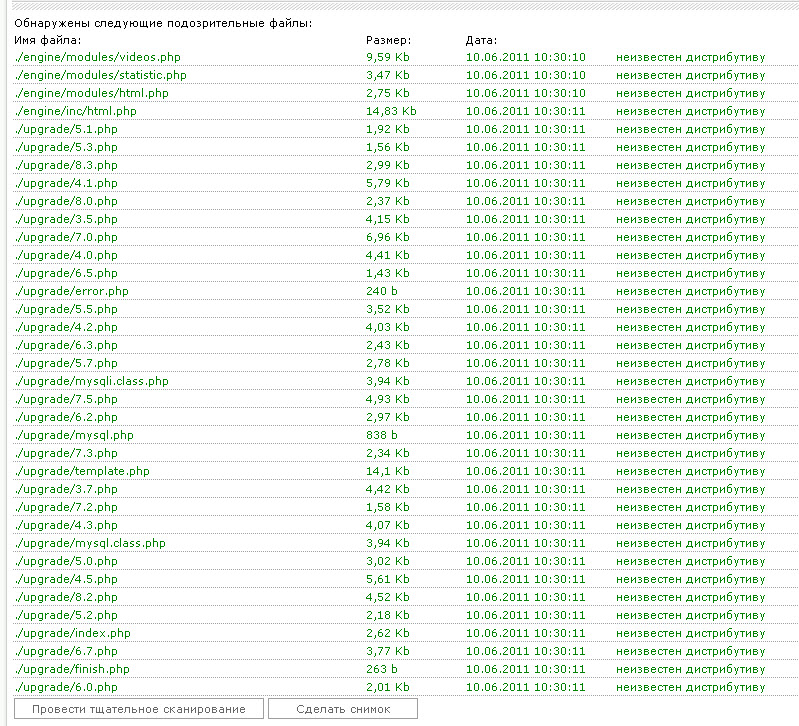
Task: Select file name ./engine/modules/statistic.php
Action: [x=100, y=75]
